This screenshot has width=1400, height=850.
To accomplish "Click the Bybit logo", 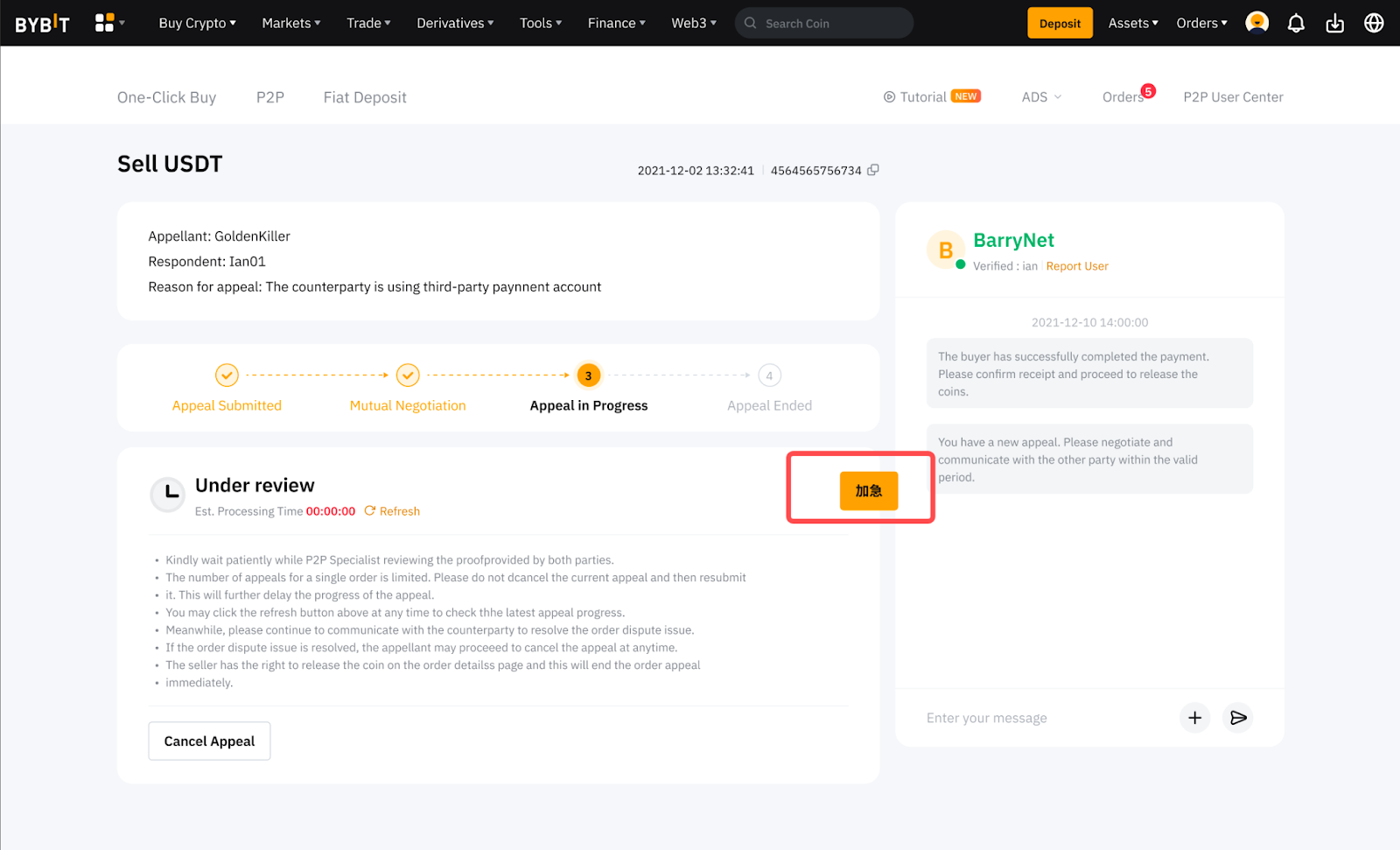I will click(42, 24).
